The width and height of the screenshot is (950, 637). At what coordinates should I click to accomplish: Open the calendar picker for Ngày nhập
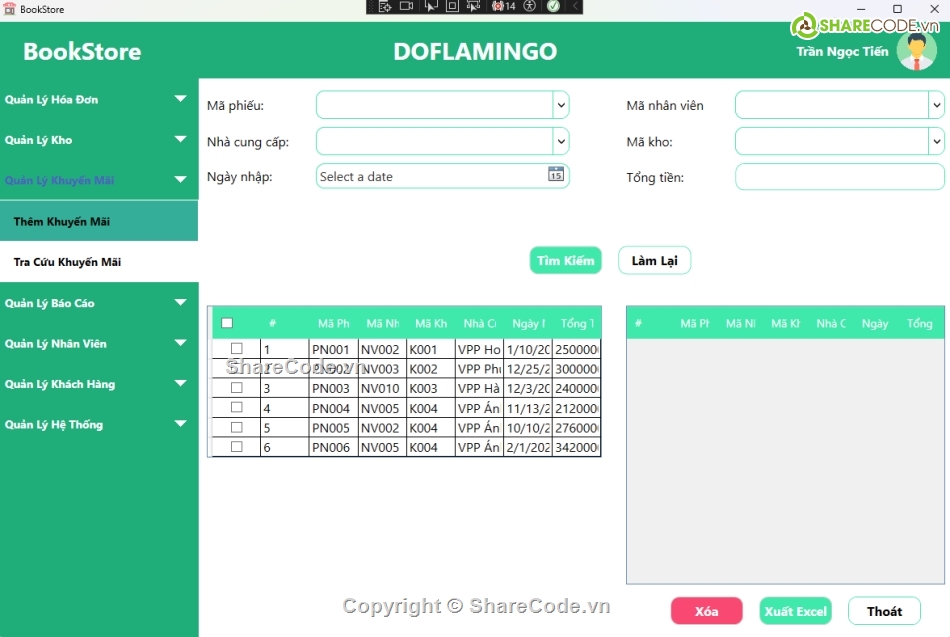click(x=556, y=175)
